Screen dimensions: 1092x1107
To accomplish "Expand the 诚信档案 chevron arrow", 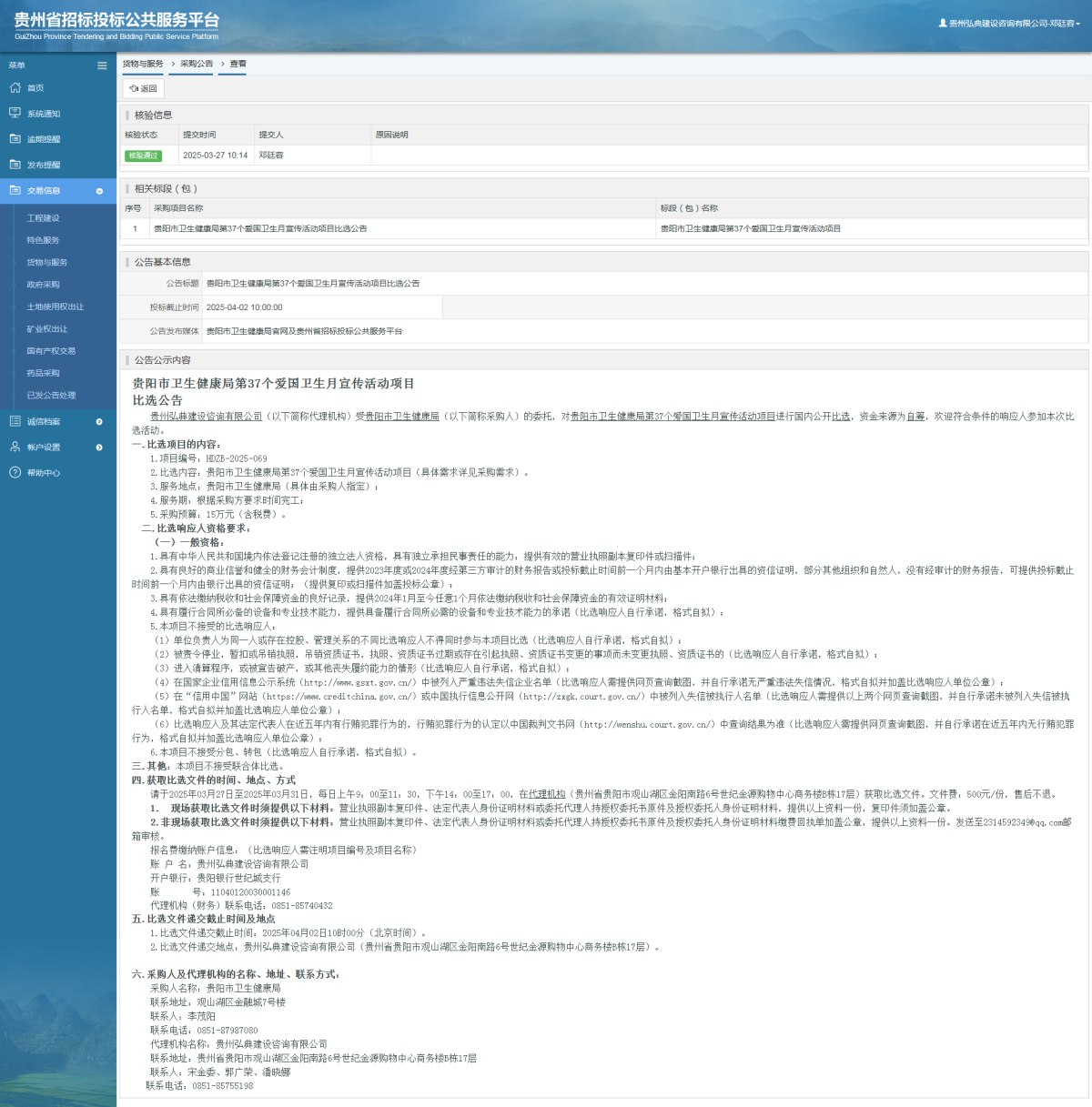I will tap(99, 421).
